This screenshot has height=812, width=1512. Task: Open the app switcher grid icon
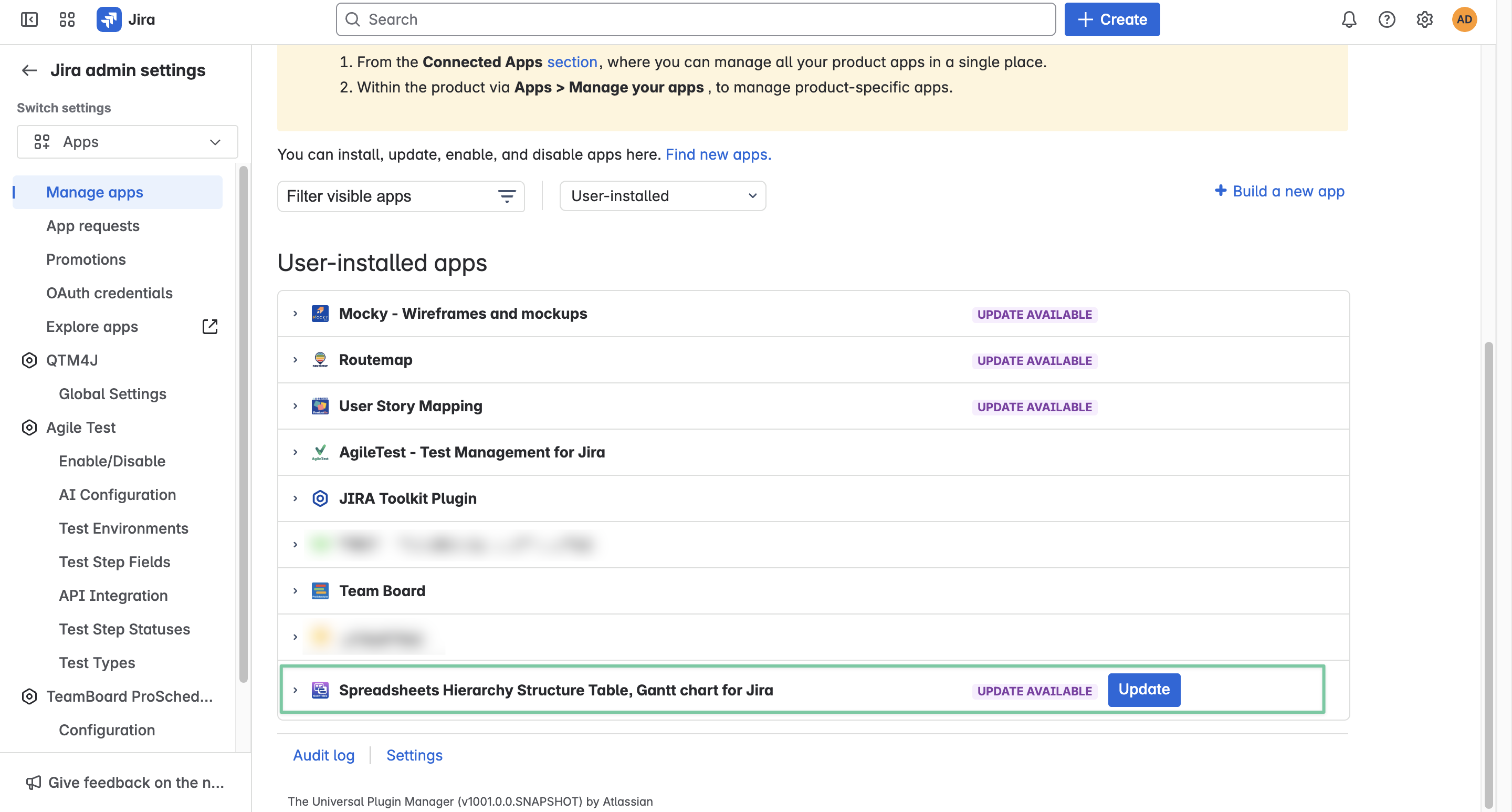click(67, 19)
